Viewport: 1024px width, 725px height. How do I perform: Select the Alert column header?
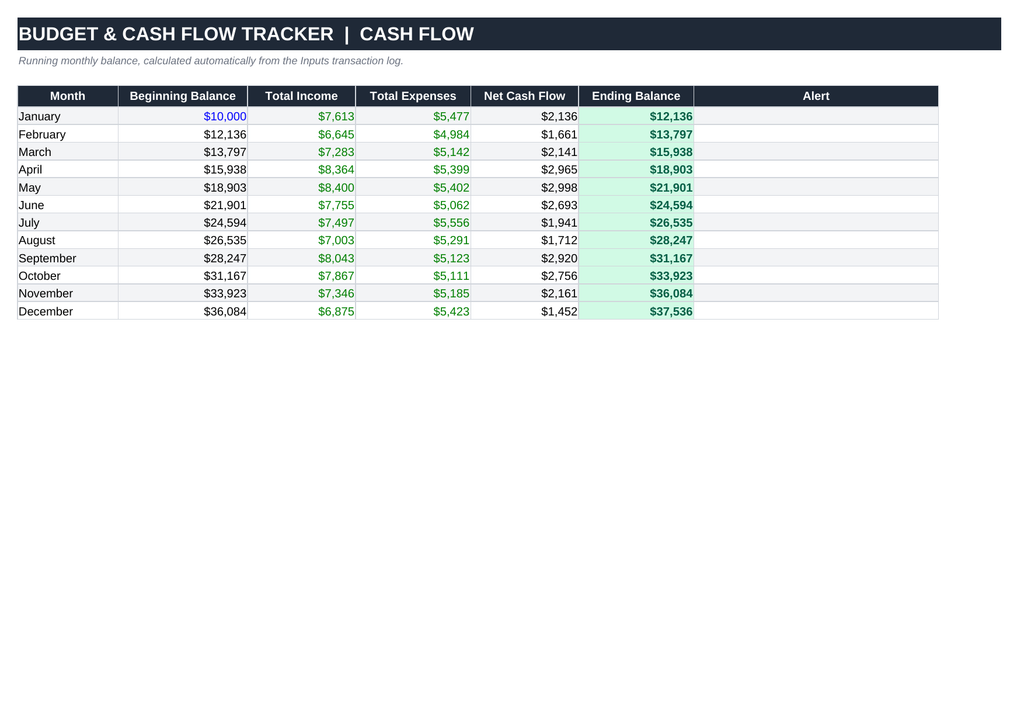tap(816, 96)
